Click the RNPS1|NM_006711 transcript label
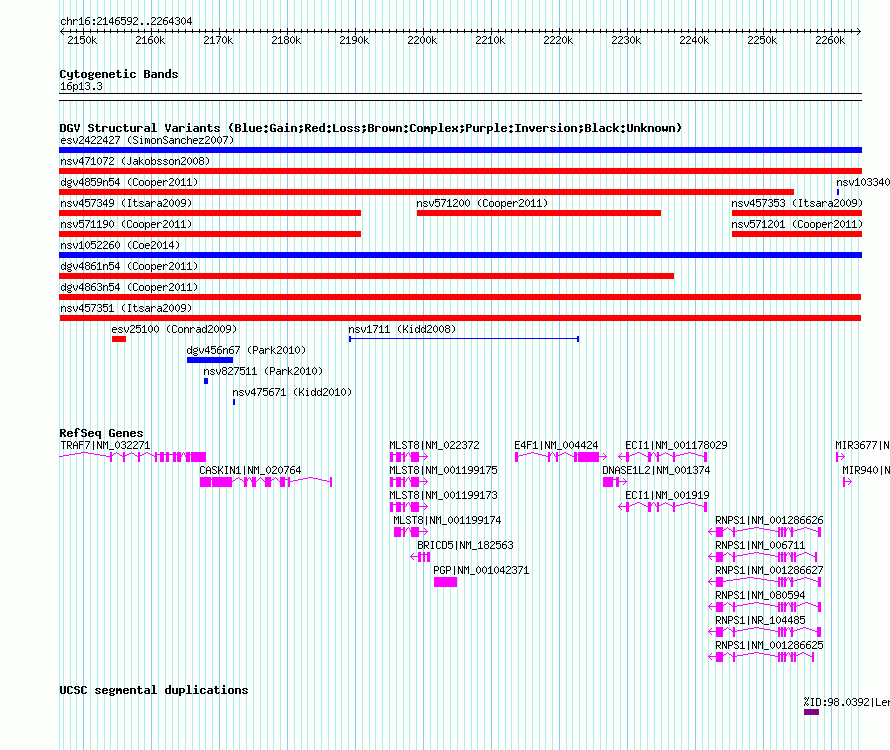Screen dimensions: 890x750 click(x=760, y=545)
